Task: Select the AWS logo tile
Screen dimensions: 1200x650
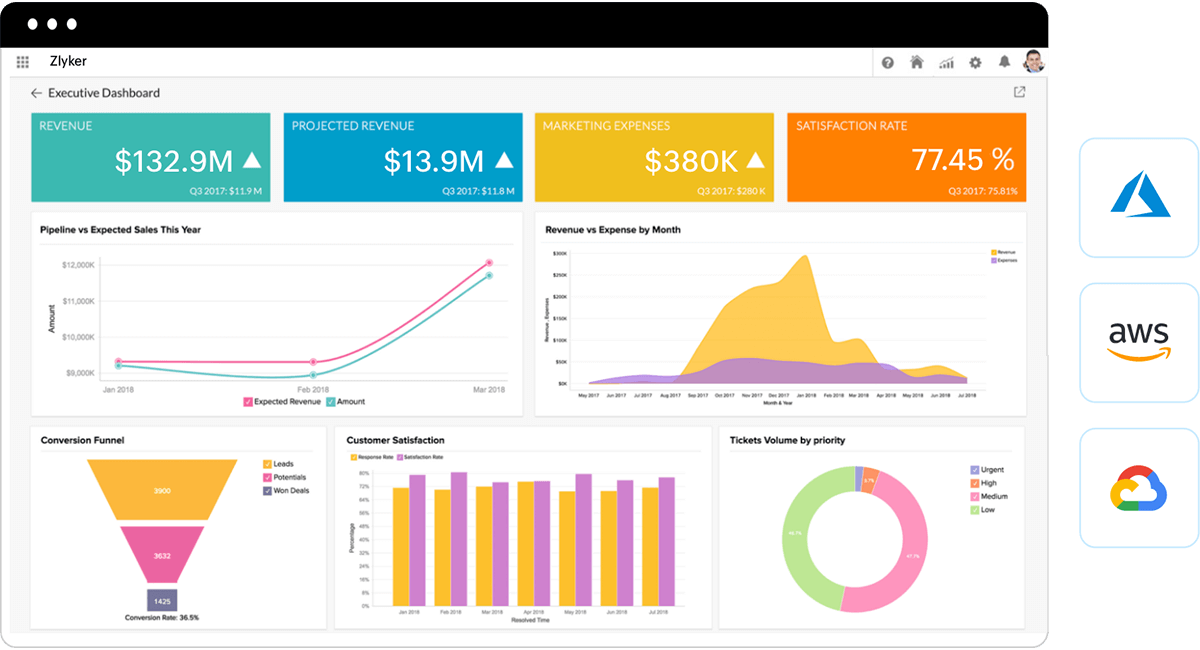Action: point(1138,342)
